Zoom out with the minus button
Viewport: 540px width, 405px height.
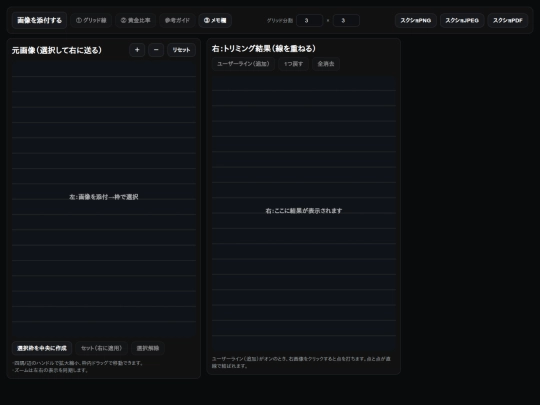coord(156,50)
